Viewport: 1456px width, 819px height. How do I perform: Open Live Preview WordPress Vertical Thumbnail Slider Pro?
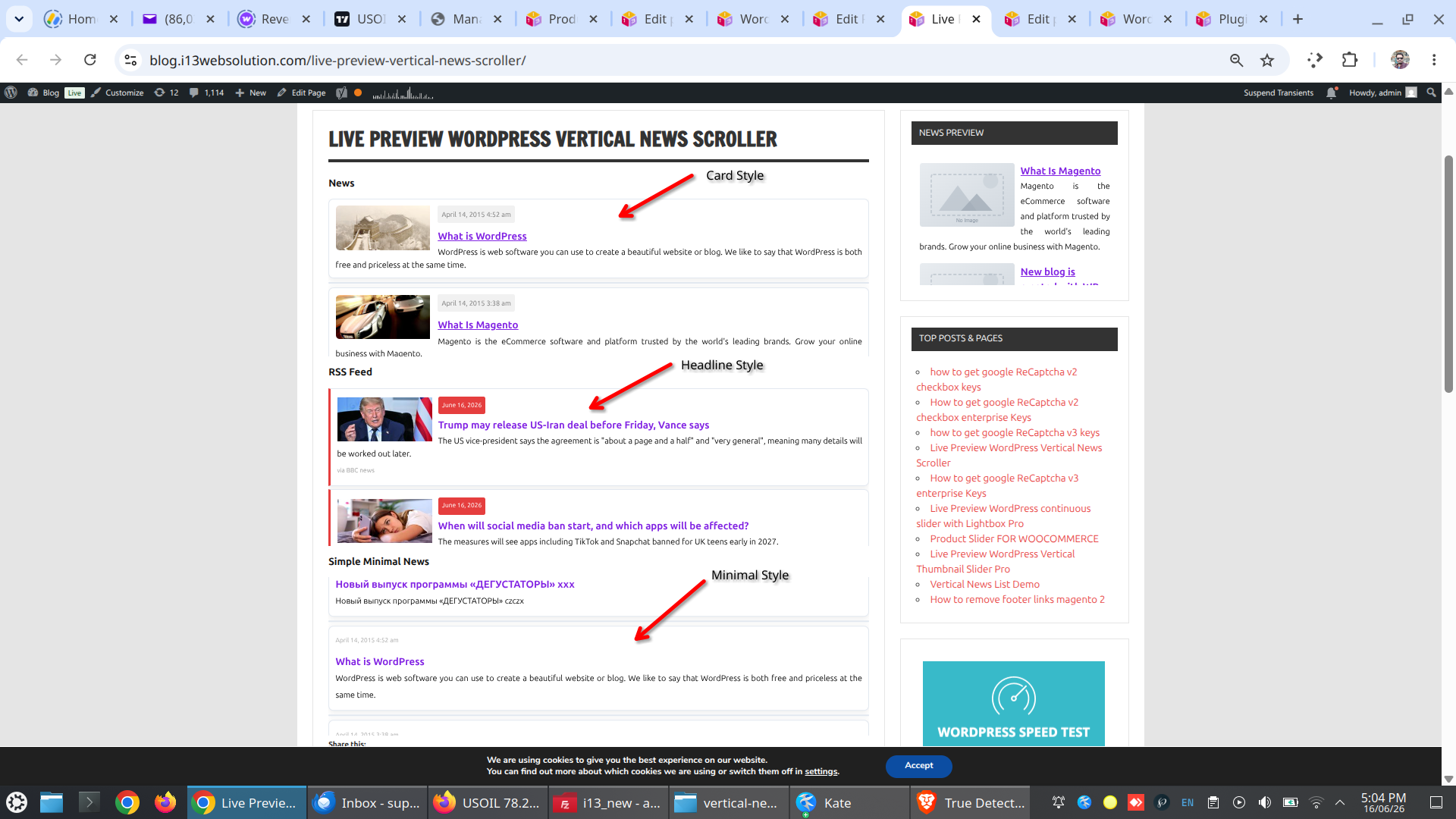tap(995, 561)
